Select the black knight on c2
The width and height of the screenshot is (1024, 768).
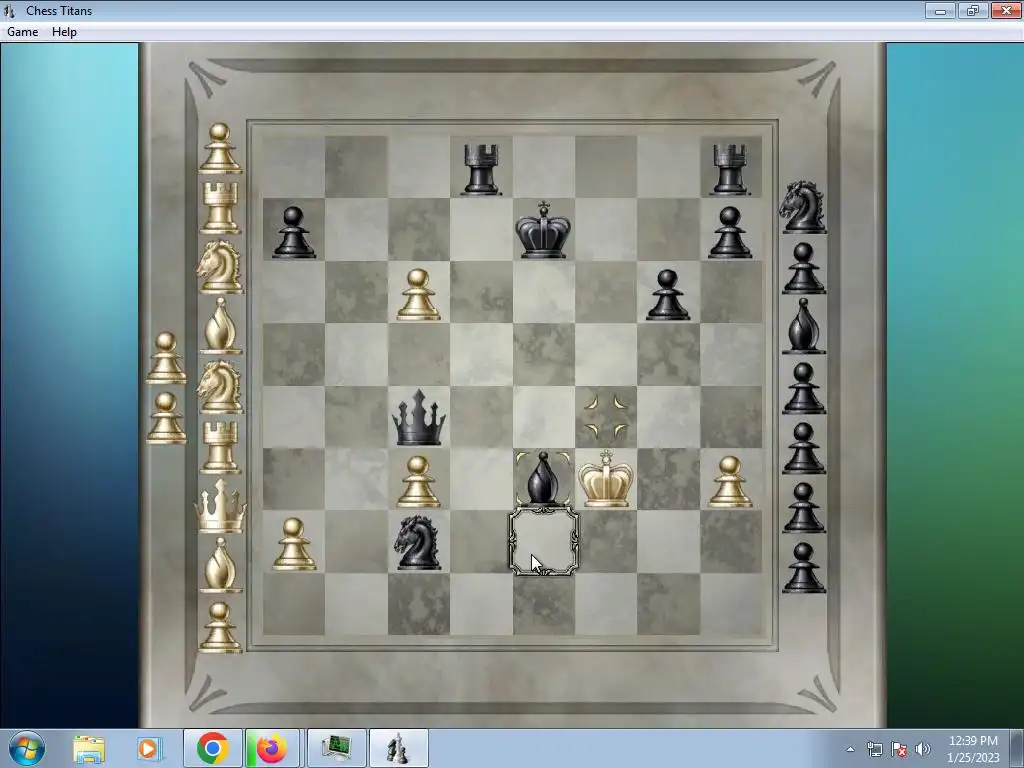coord(419,542)
